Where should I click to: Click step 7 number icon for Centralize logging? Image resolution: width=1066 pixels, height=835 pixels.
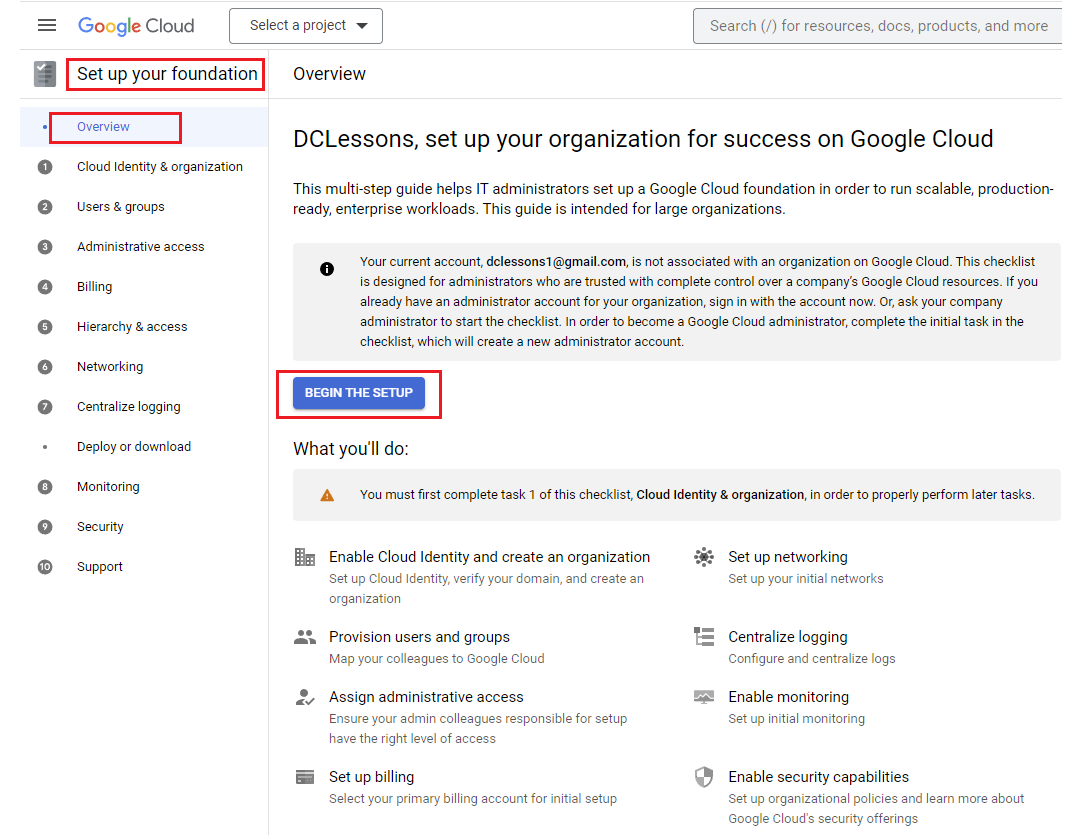point(45,407)
